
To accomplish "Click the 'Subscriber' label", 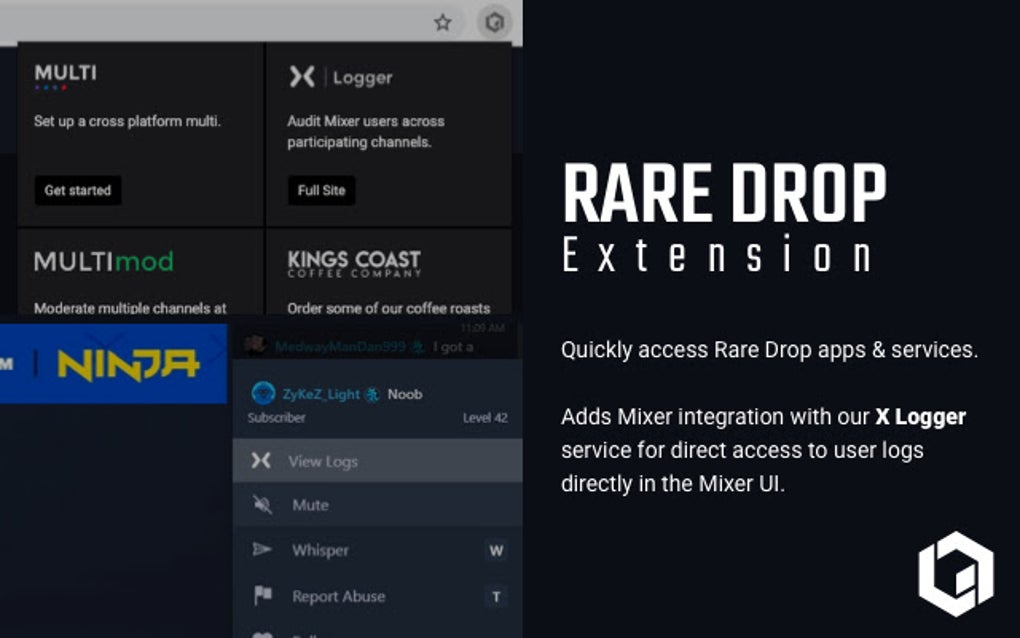I will (x=276, y=418).
